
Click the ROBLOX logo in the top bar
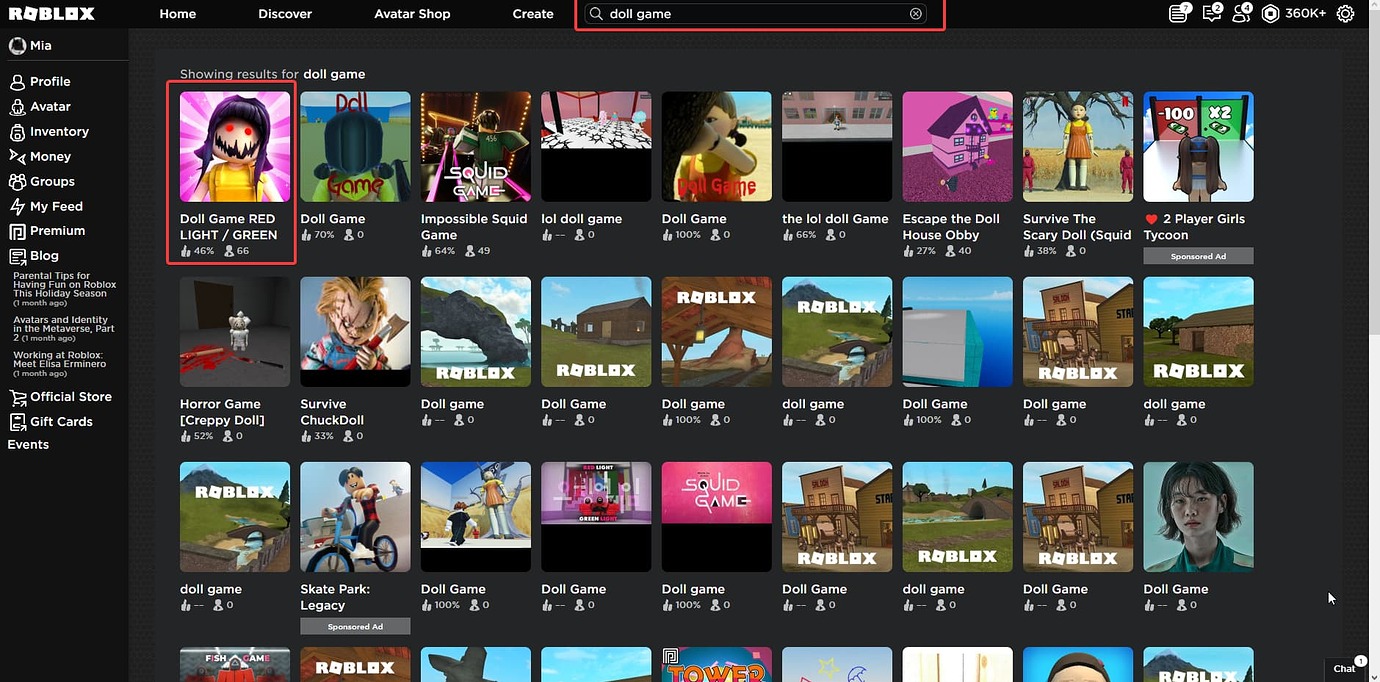tap(51, 13)
